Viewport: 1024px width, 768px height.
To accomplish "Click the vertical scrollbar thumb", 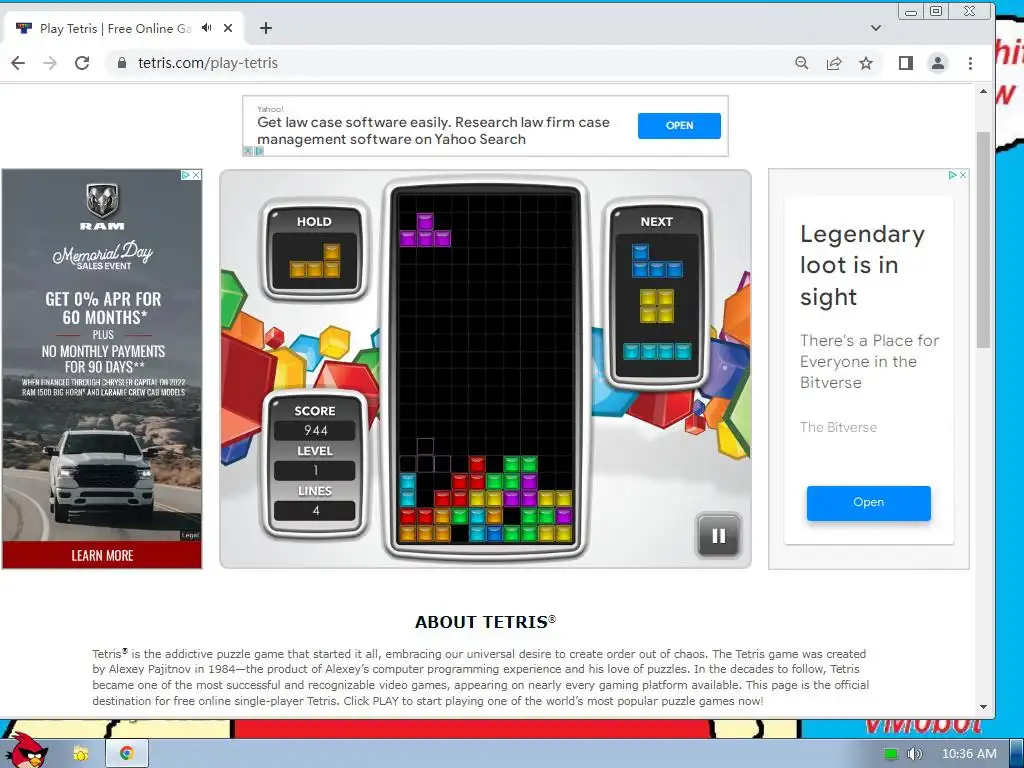I will 984,240.
